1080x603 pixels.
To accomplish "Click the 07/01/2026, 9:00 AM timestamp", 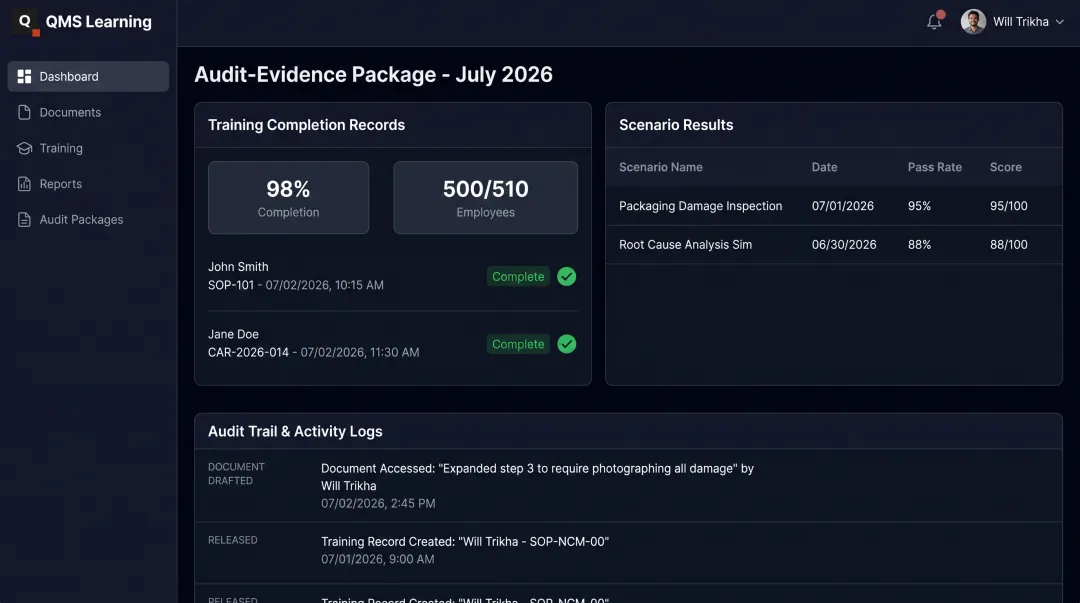I will 377,560.
